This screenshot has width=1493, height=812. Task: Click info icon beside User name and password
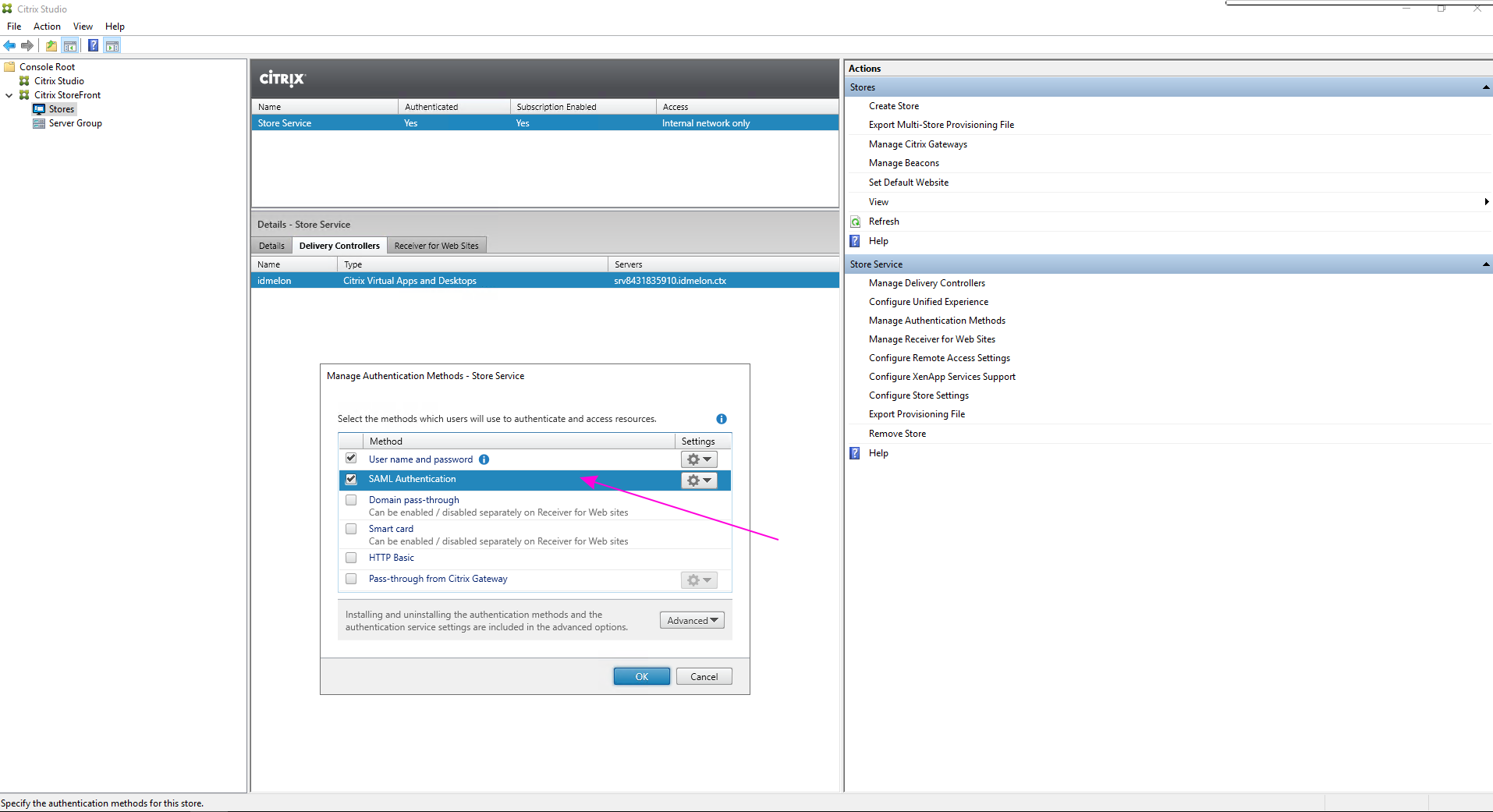coord(484,459)
